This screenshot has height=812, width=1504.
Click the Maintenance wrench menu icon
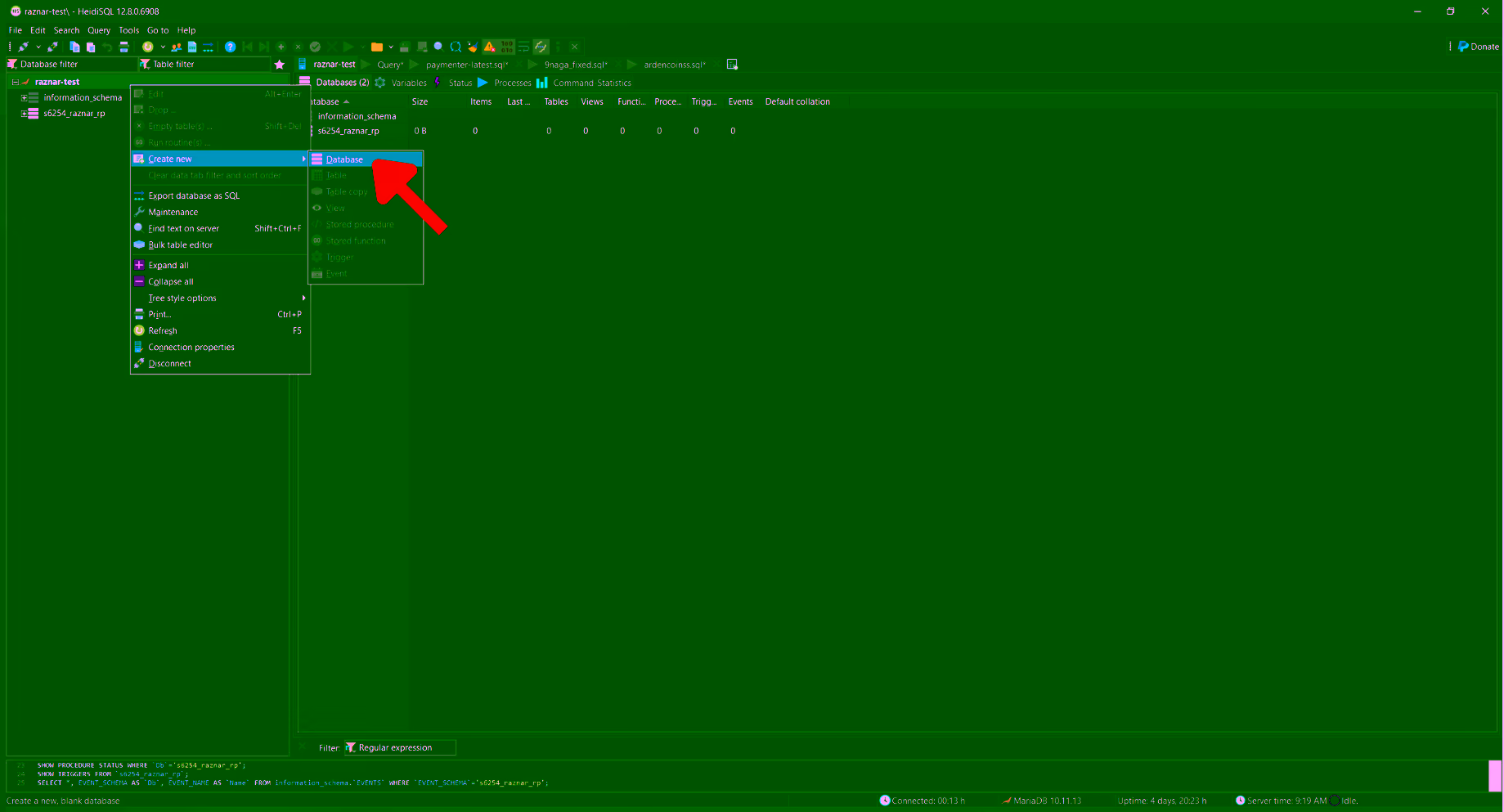tap(139, 212)
